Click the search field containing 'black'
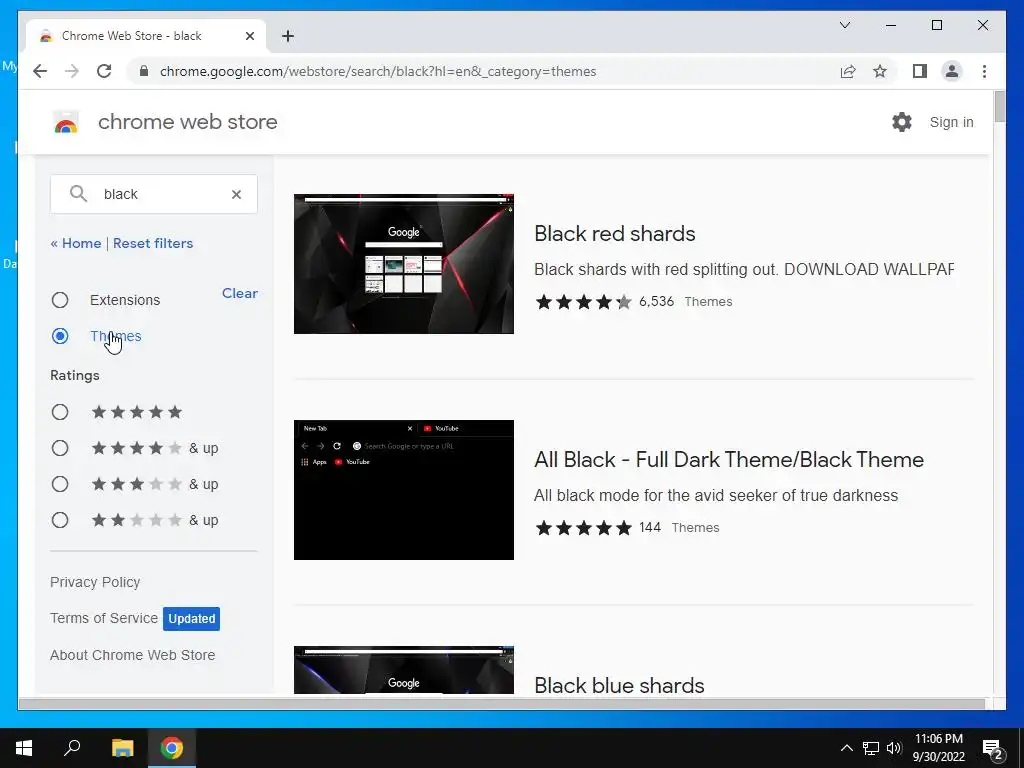 (153, 194)
